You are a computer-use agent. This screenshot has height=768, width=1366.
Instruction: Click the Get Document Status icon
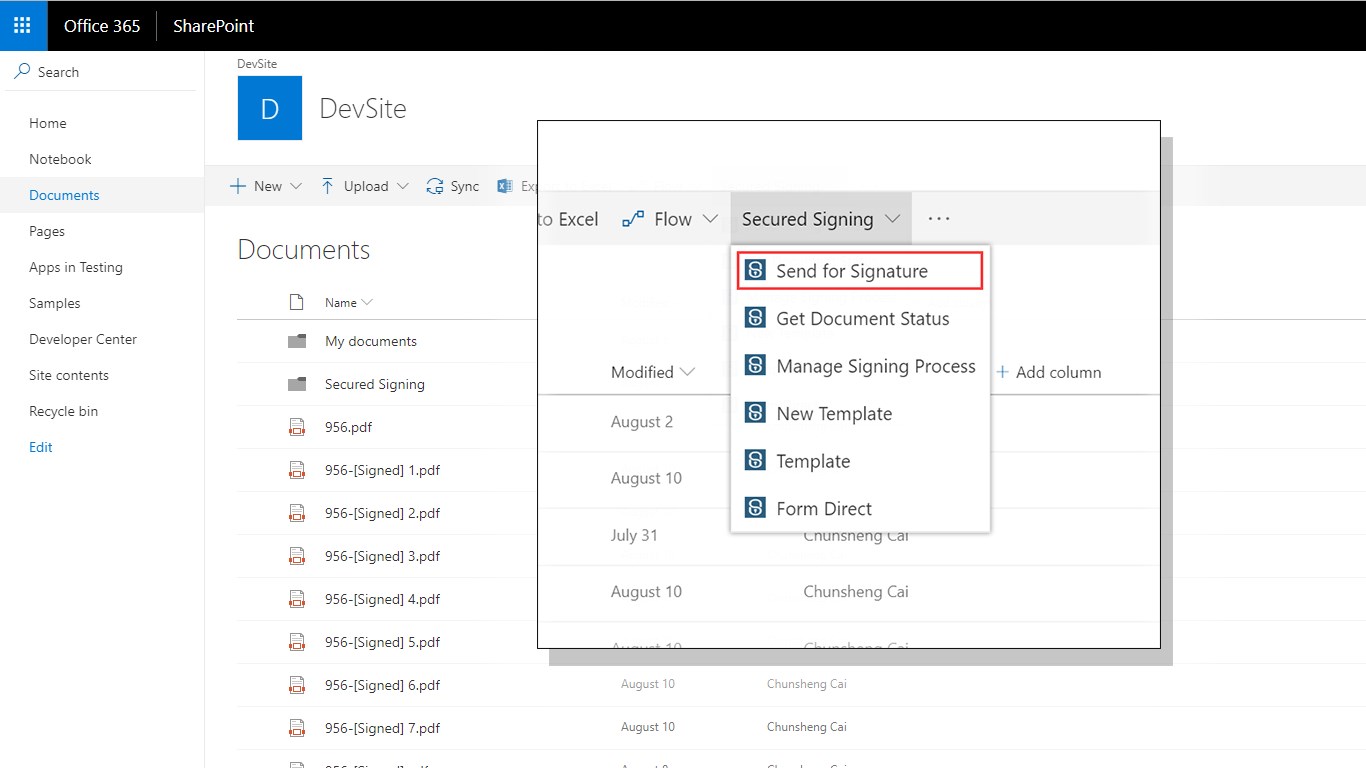pos(756,318)
